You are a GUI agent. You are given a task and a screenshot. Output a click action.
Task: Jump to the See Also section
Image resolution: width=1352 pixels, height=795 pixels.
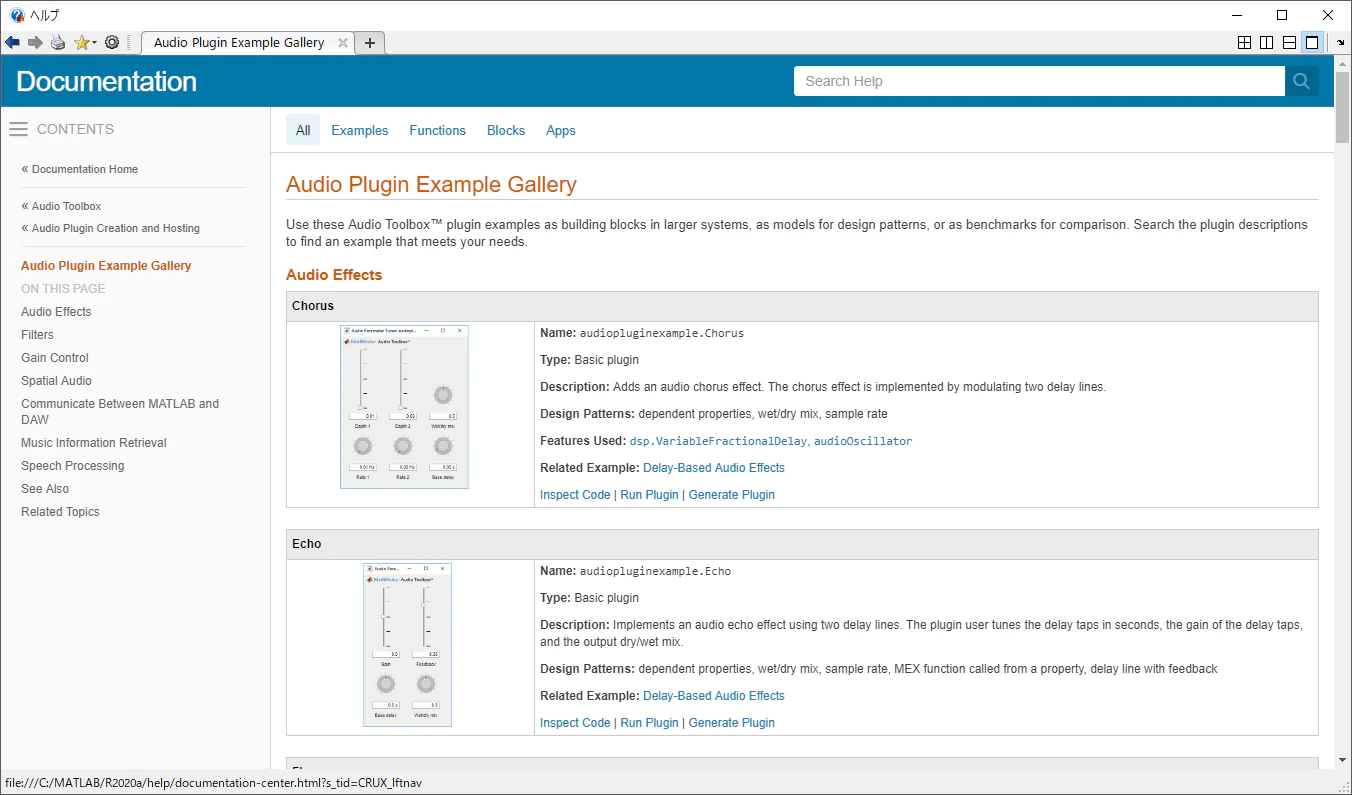[x=45, y=489]
